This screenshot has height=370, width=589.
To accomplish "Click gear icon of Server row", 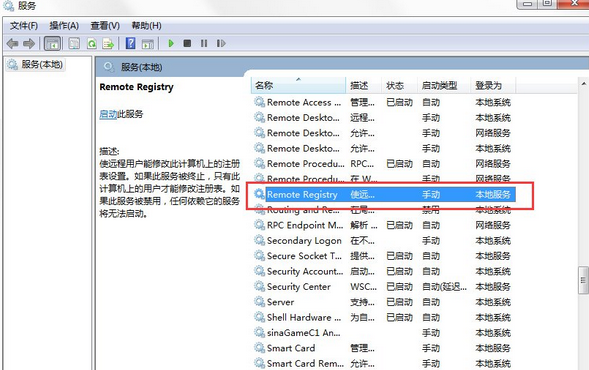I will tap(259, 302).
